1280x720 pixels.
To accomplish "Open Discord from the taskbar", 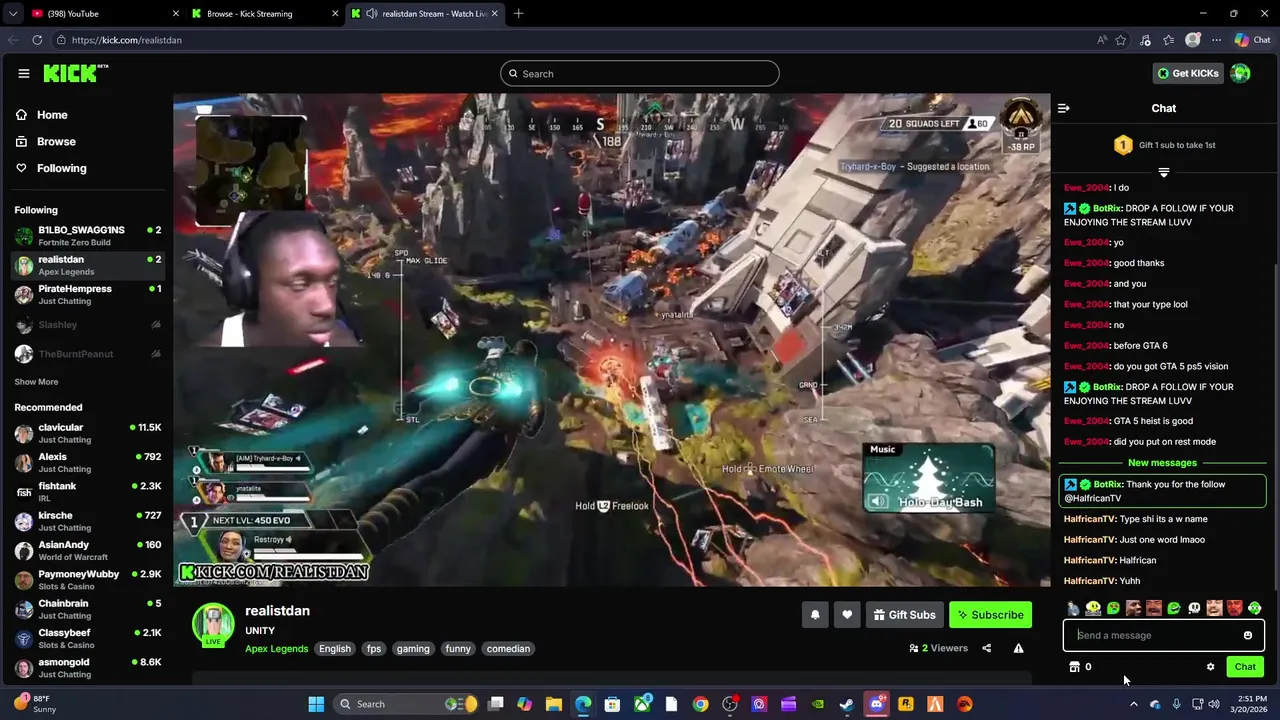I will (x=877, y=704).
